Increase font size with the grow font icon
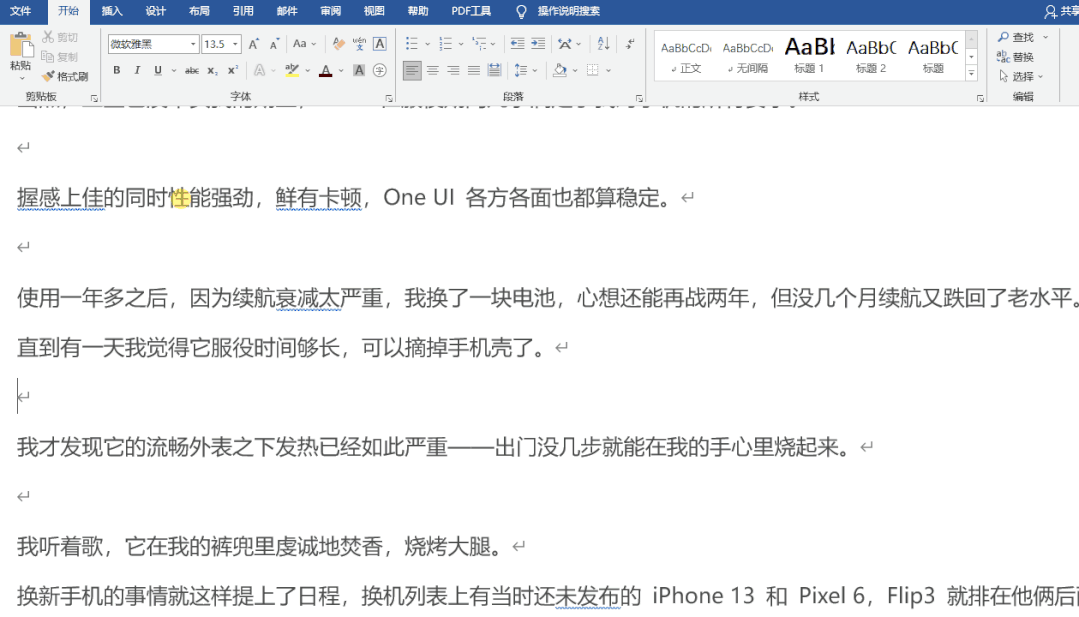1079x617 pixels. point(253,44)
